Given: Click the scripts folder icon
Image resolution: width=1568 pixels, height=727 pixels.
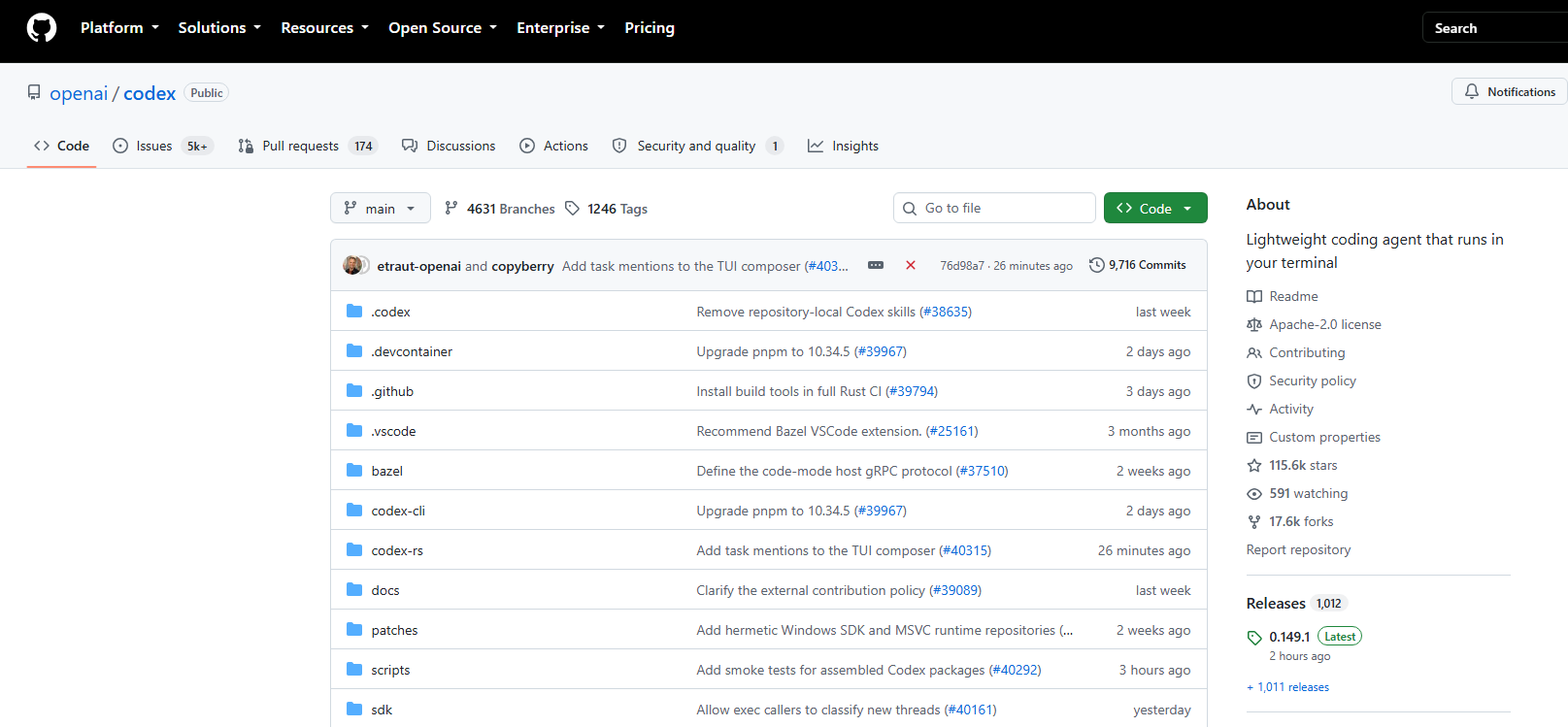Looking at the screenshot, I should click(354, 670).
